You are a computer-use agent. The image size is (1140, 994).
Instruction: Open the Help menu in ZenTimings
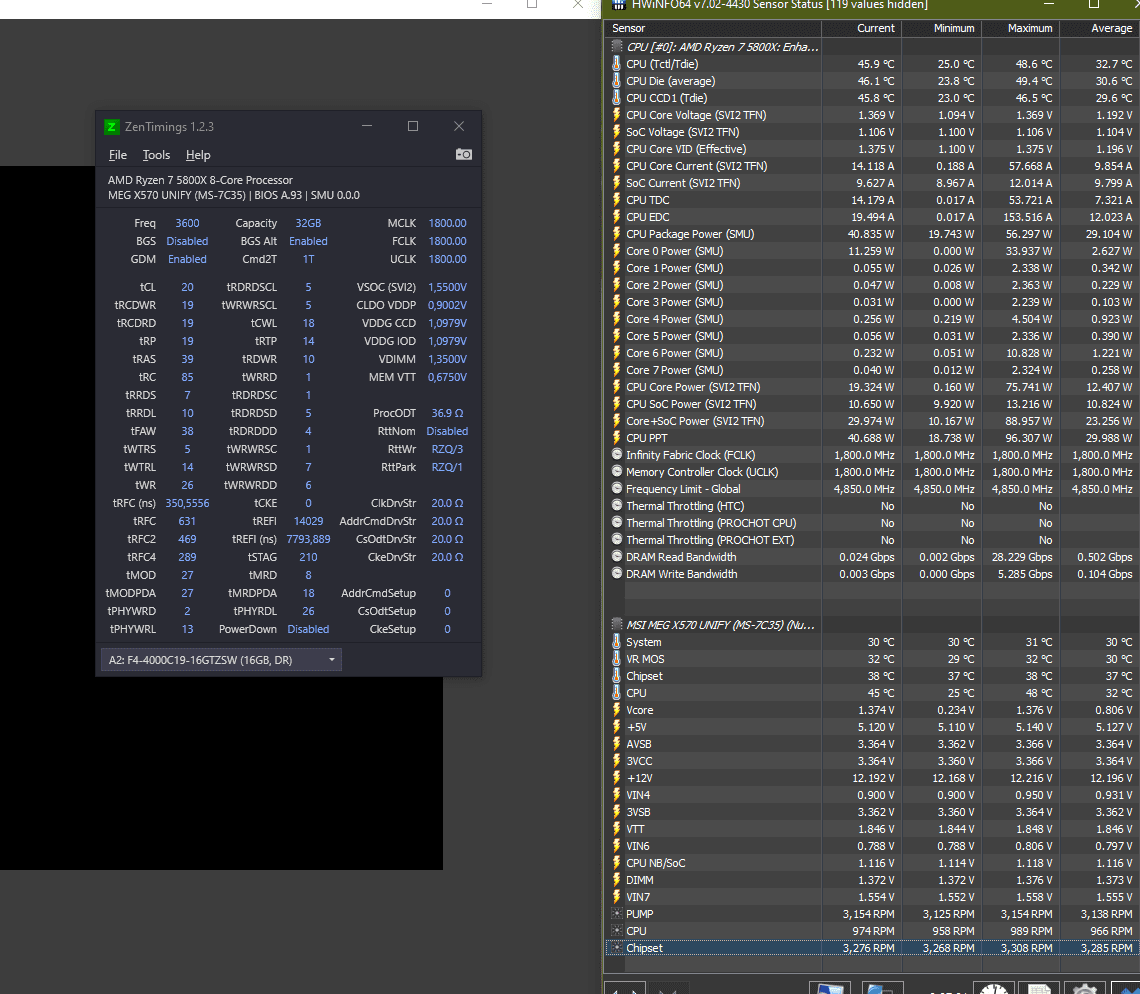tap(198, 155)
